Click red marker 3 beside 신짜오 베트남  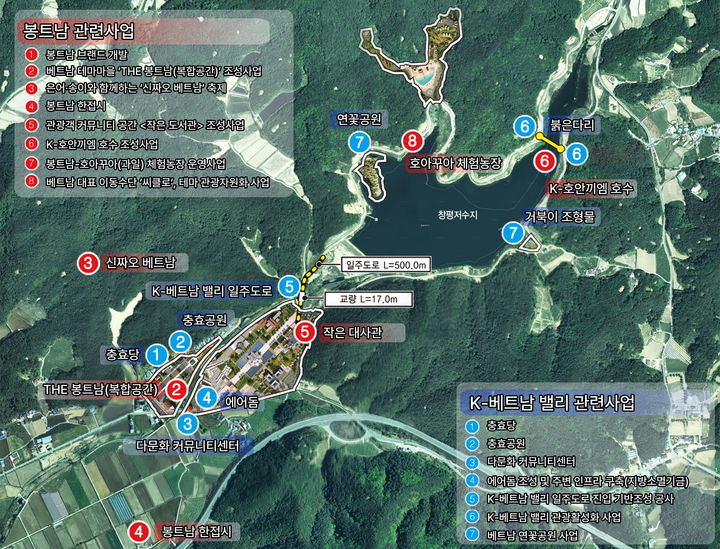(x=89, y=264)
